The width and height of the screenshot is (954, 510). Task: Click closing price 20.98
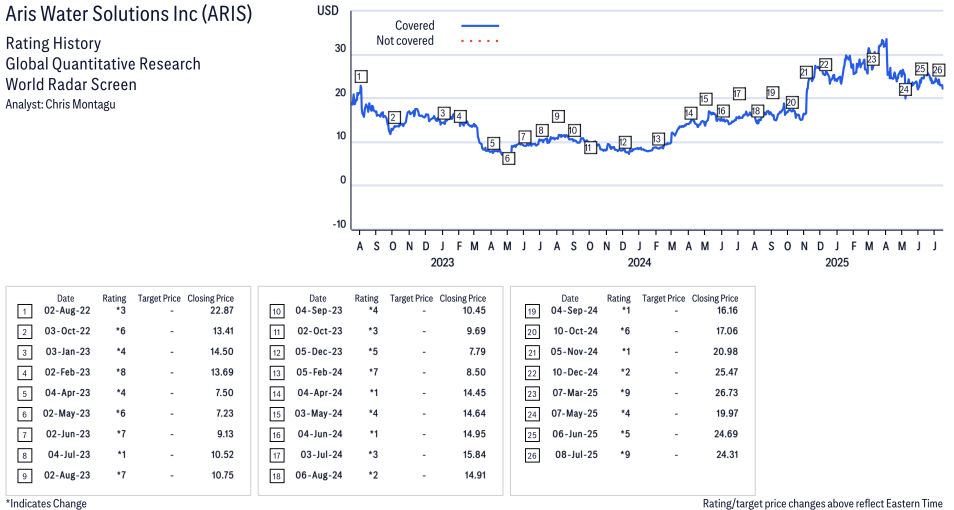click(x=726, y=352)
